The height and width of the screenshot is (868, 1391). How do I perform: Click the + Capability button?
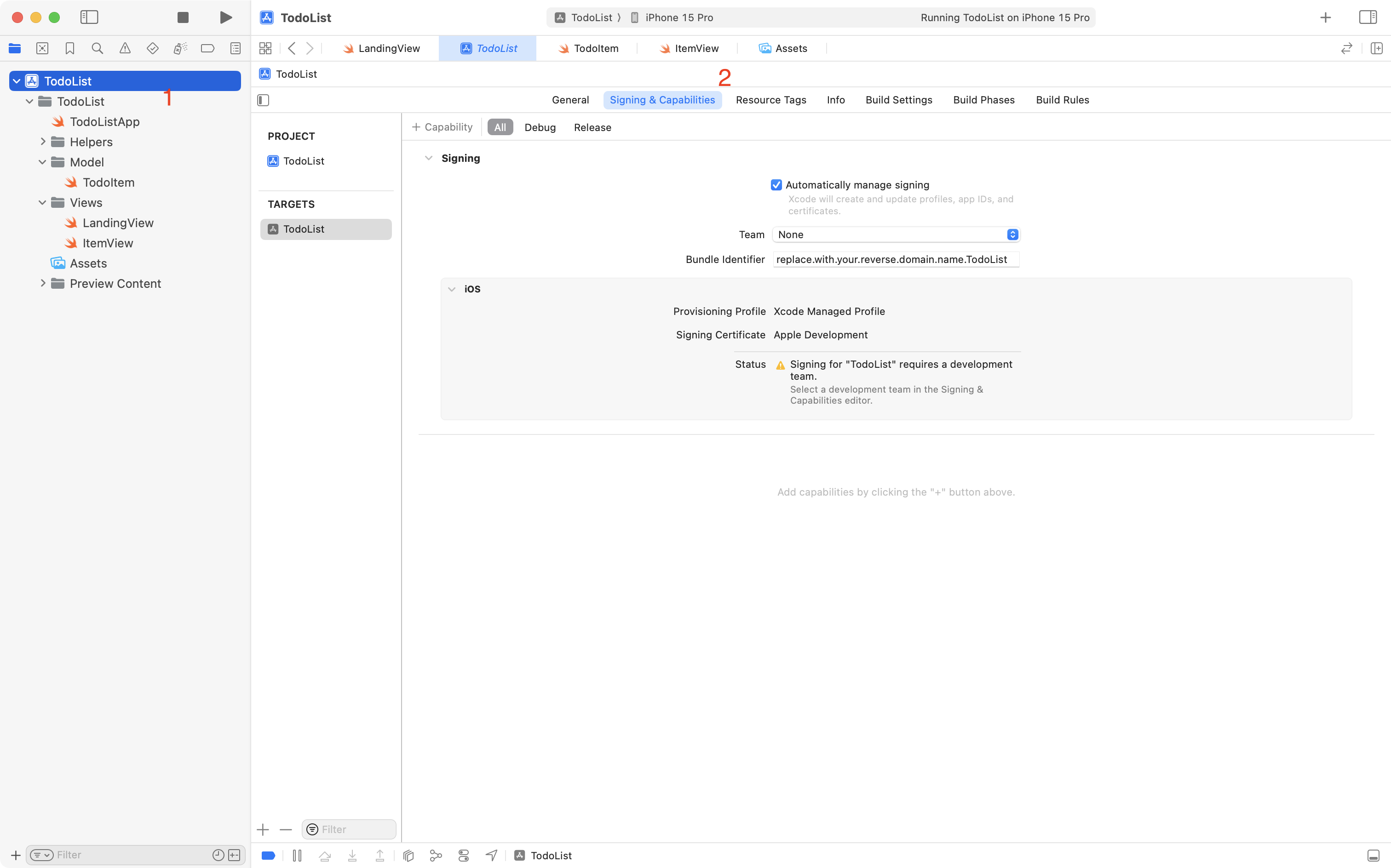(x=442, y=127)
